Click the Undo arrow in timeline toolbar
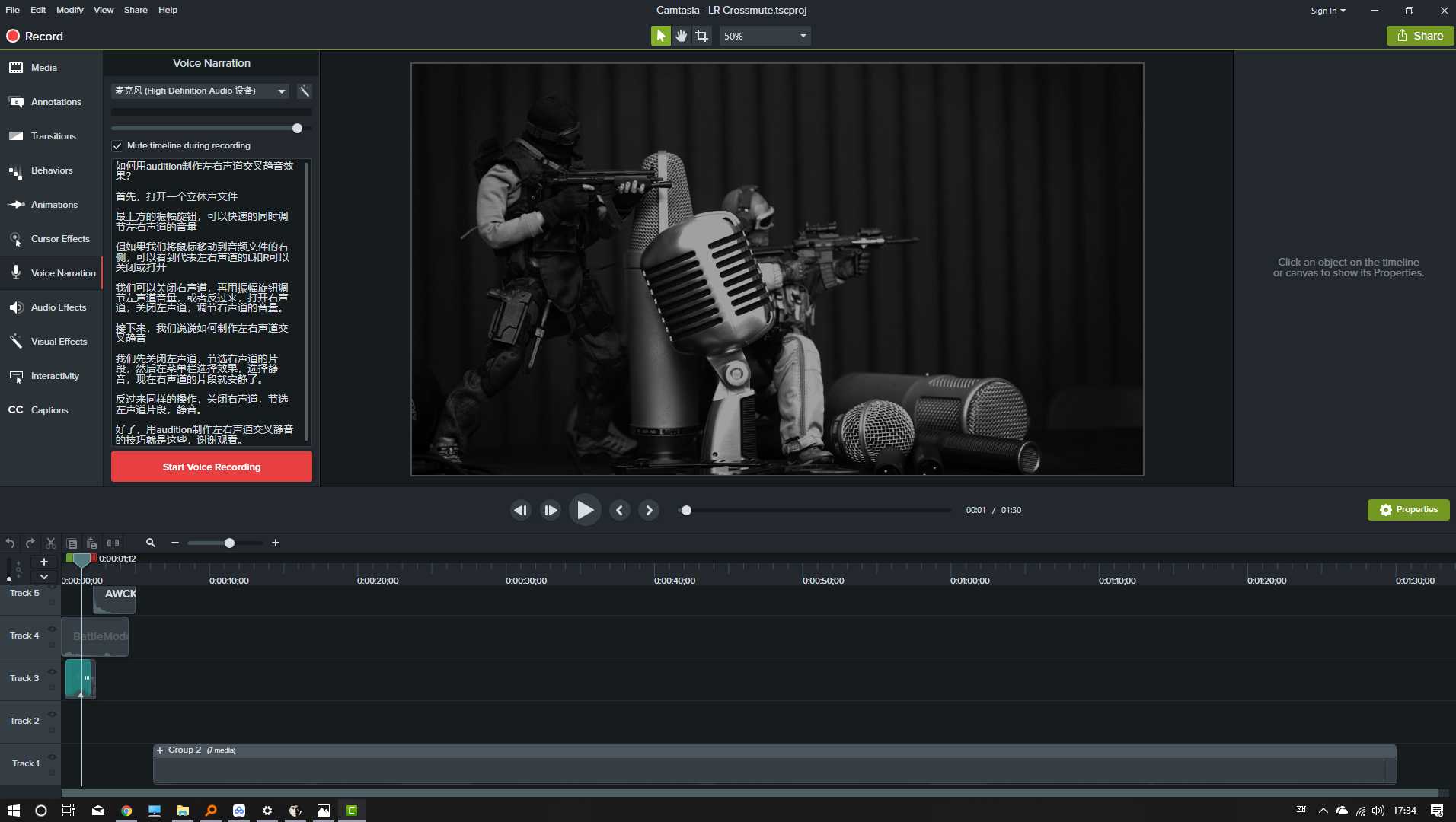1456x822 pixels. click(x=10, y=543)
